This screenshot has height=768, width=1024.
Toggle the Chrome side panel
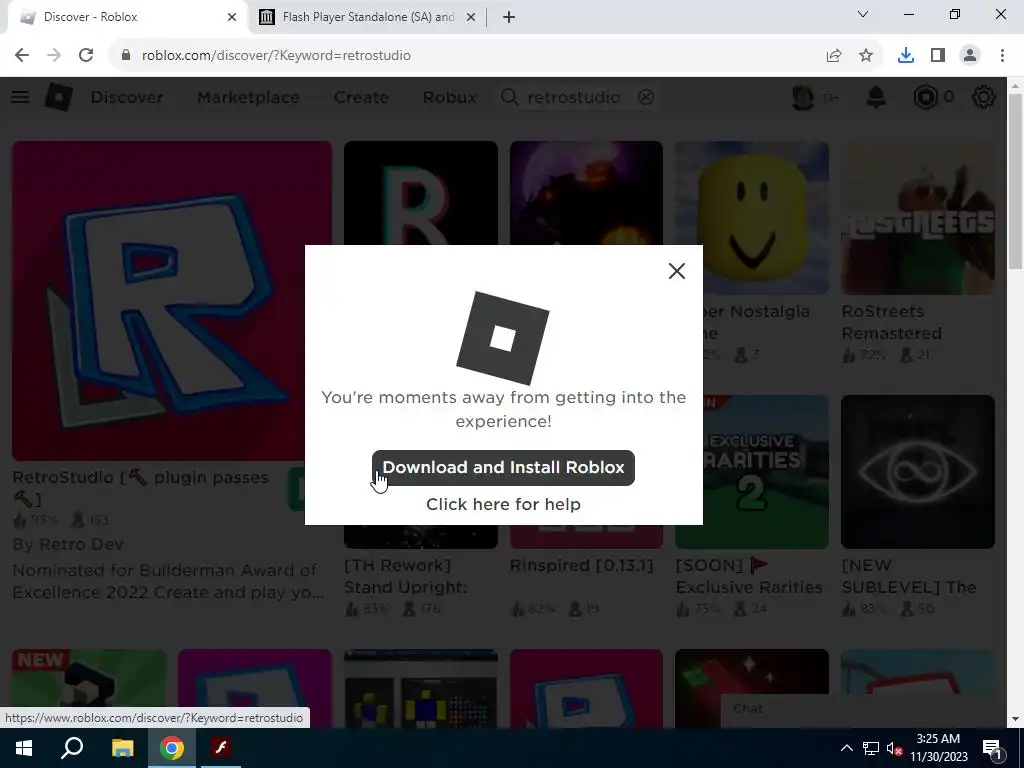coord(938,56)
